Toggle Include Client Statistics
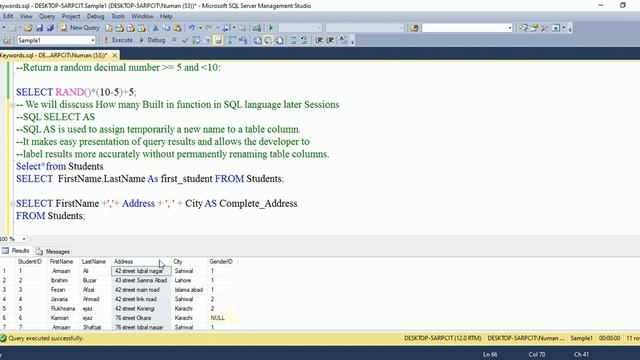 click(x=243, y=40)
